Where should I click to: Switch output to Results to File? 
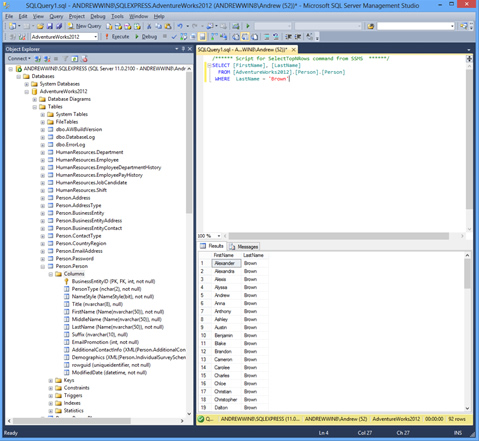coord(255,37)
